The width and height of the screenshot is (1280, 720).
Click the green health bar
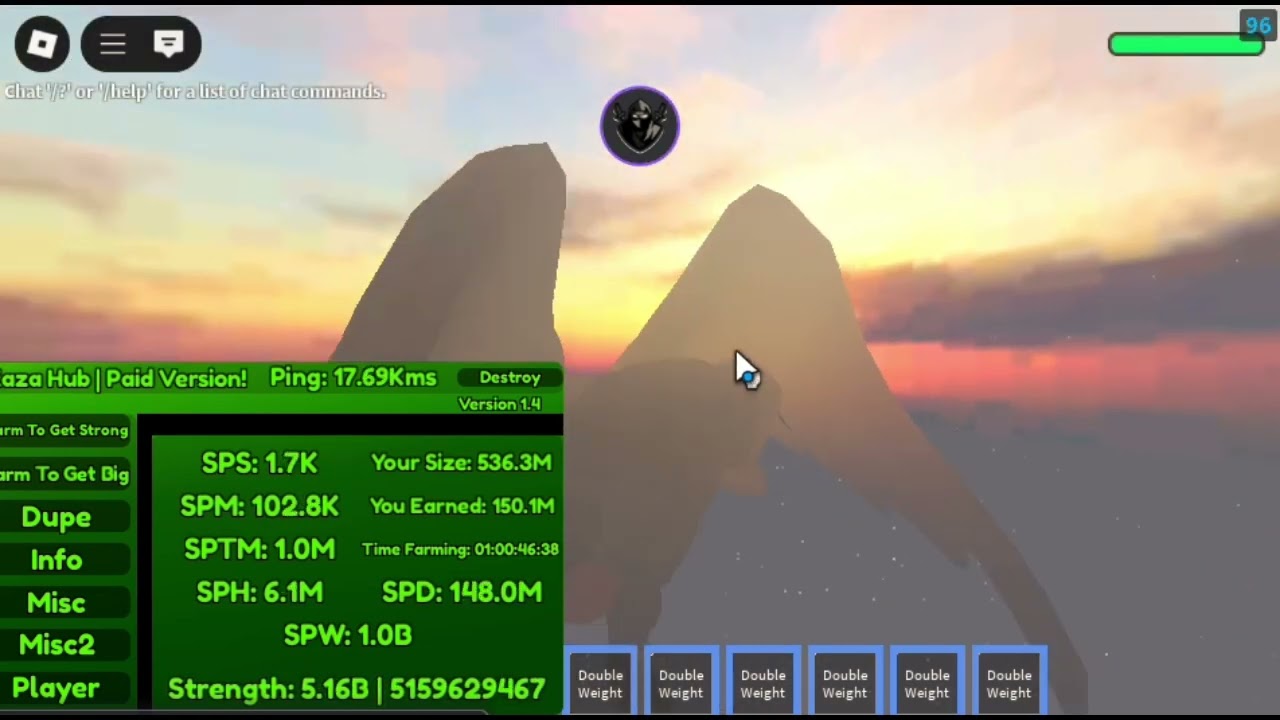[1186, 44]
